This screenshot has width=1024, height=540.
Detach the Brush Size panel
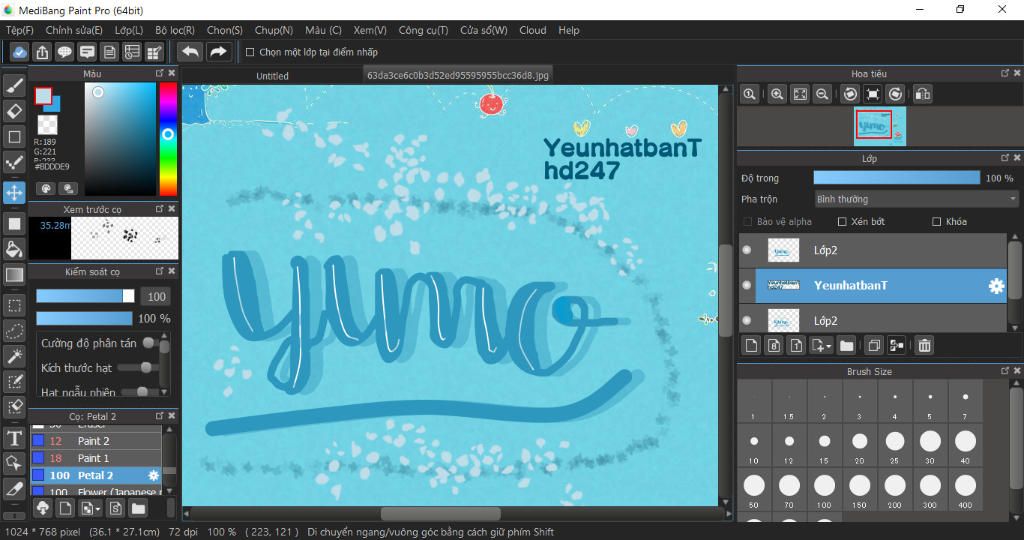1005,371
